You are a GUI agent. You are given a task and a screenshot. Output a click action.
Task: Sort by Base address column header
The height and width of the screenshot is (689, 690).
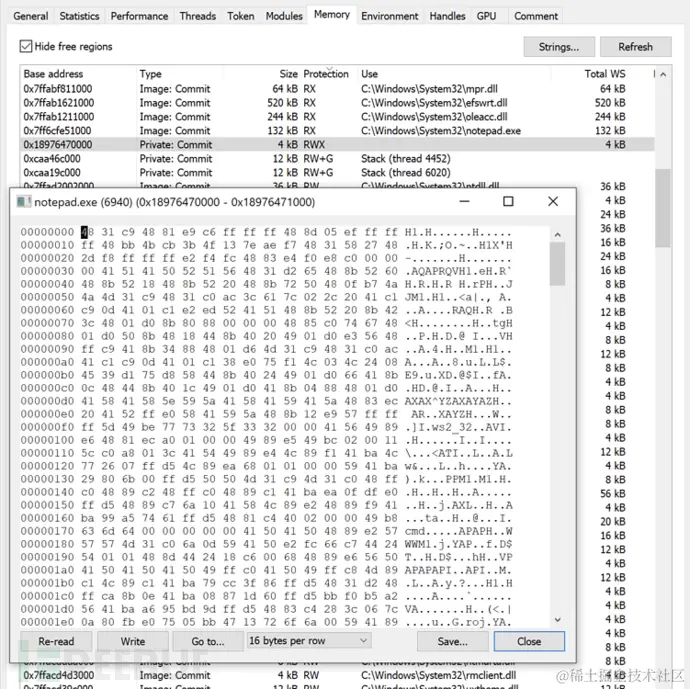(x=78, y=73)
